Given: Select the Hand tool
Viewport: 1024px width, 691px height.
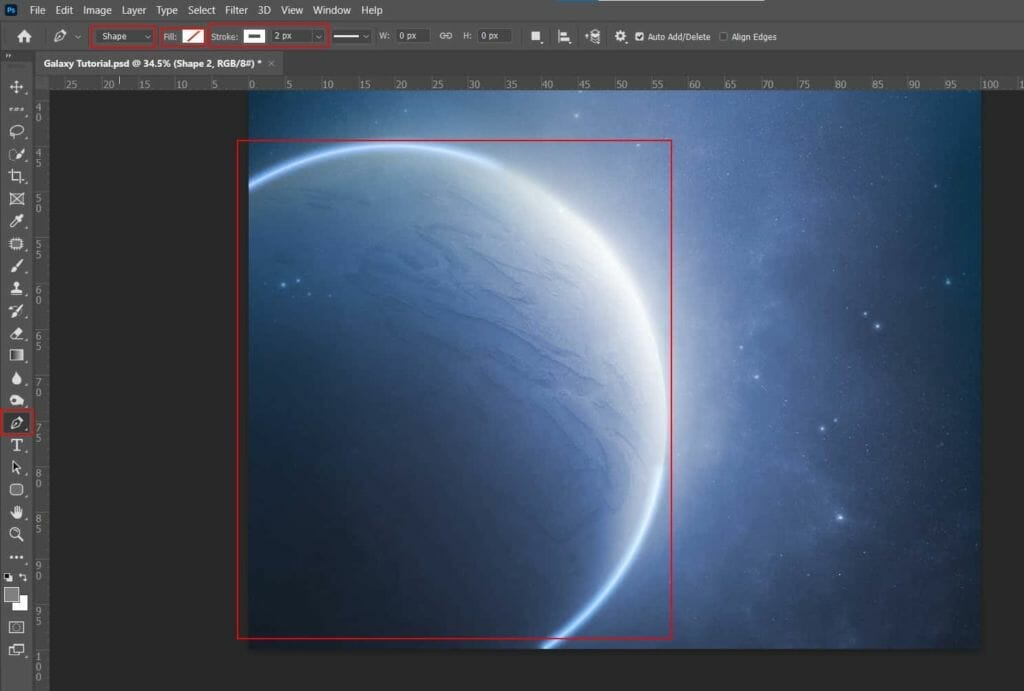Looking at the screenshot, I should tap(16, 512).
